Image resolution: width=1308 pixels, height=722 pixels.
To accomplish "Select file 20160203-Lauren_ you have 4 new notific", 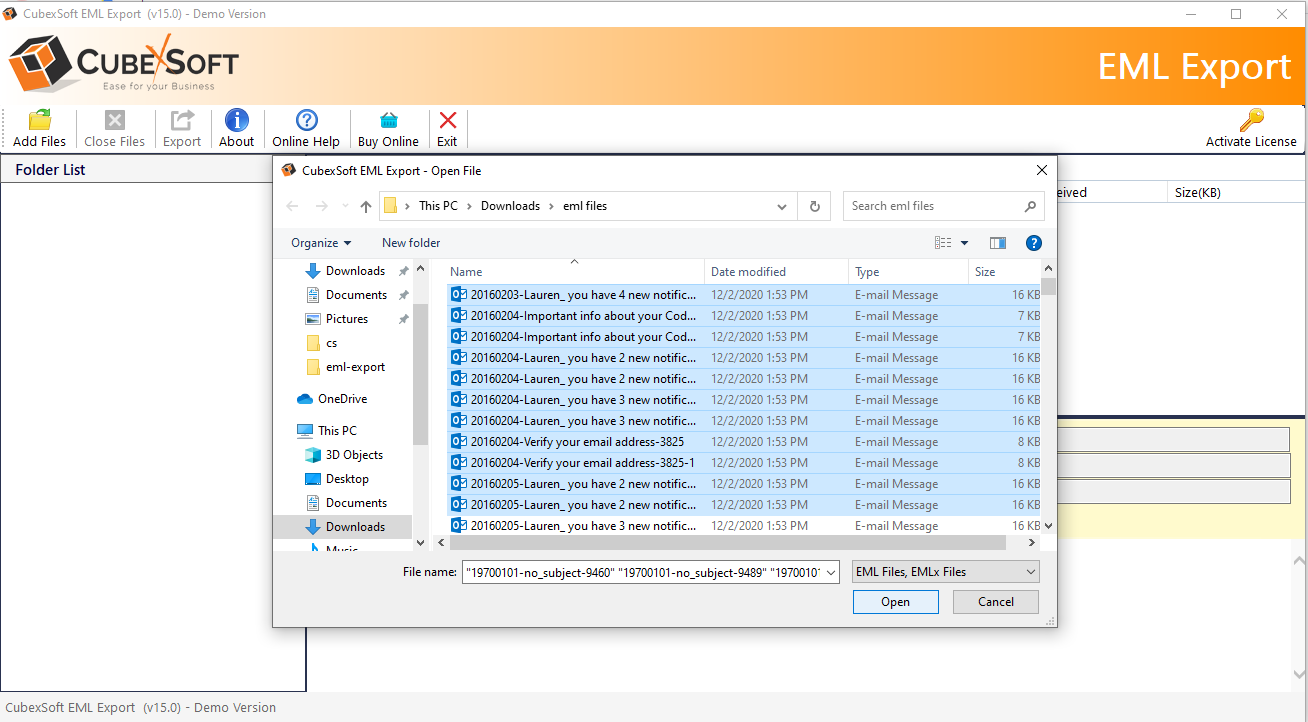I will pos(744,295).
